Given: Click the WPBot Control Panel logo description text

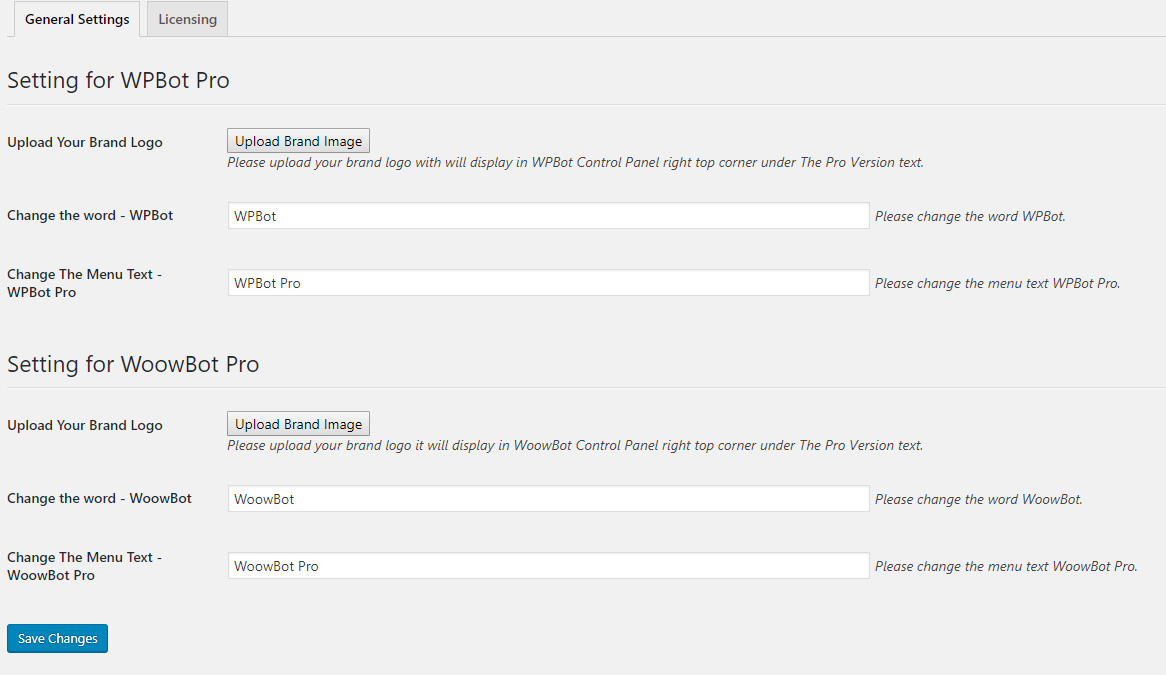Looking at the screenshot, I should pos(576,162).
